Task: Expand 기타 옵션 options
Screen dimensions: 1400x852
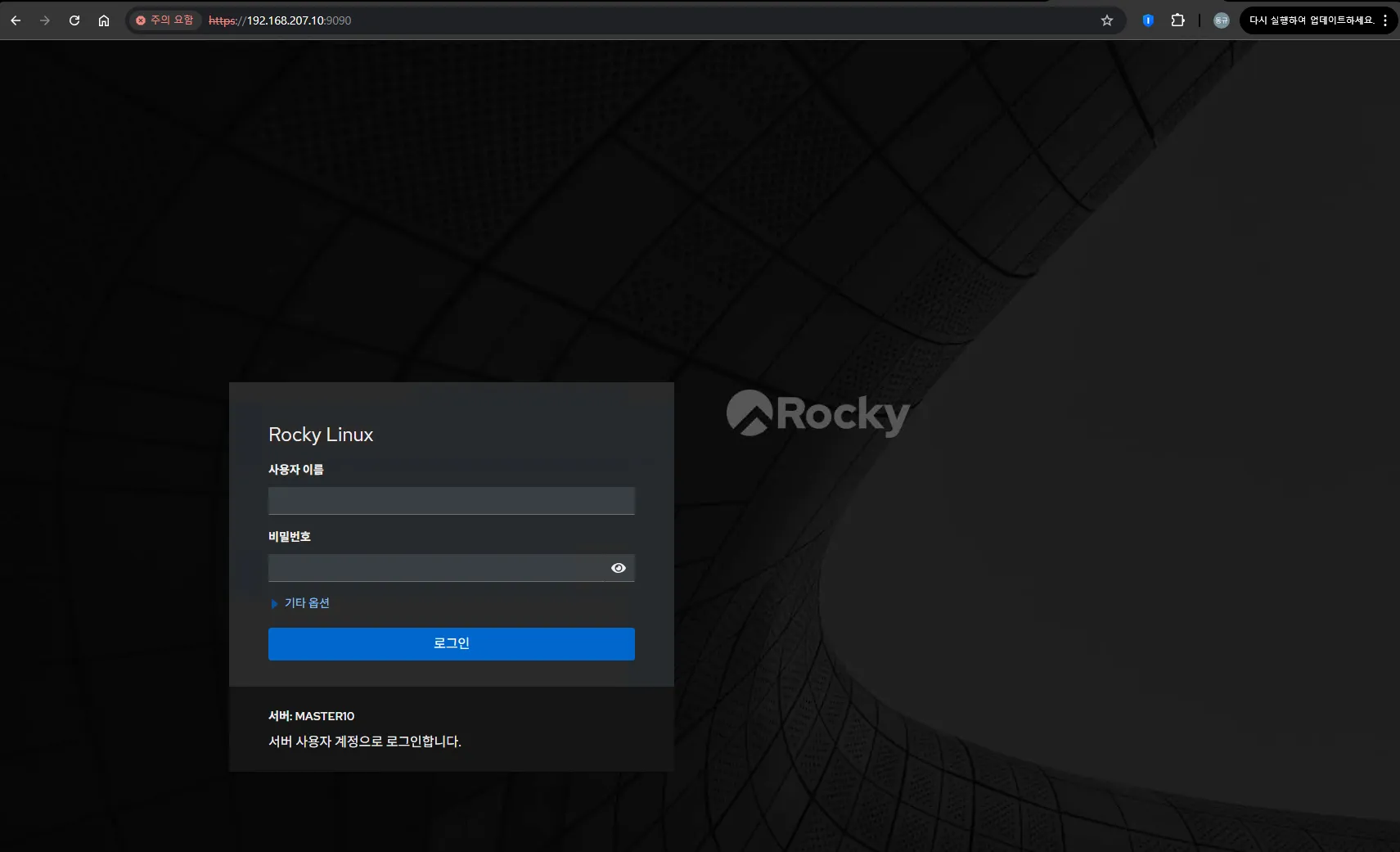Action: tap(299, 603)
